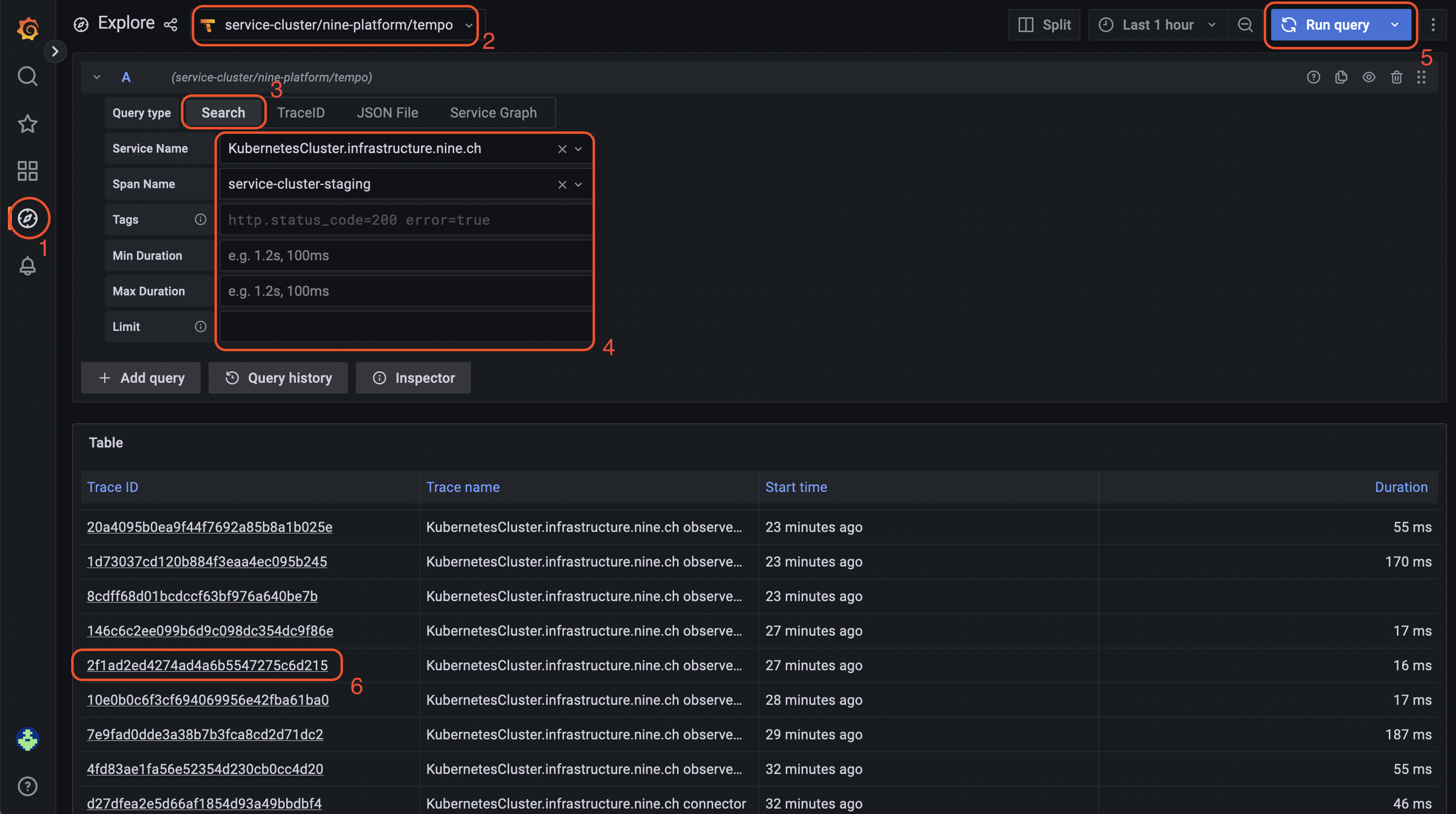Focus the Max Duration field
This screenshot has width=1456, height=814.
[x=405, y=291]
